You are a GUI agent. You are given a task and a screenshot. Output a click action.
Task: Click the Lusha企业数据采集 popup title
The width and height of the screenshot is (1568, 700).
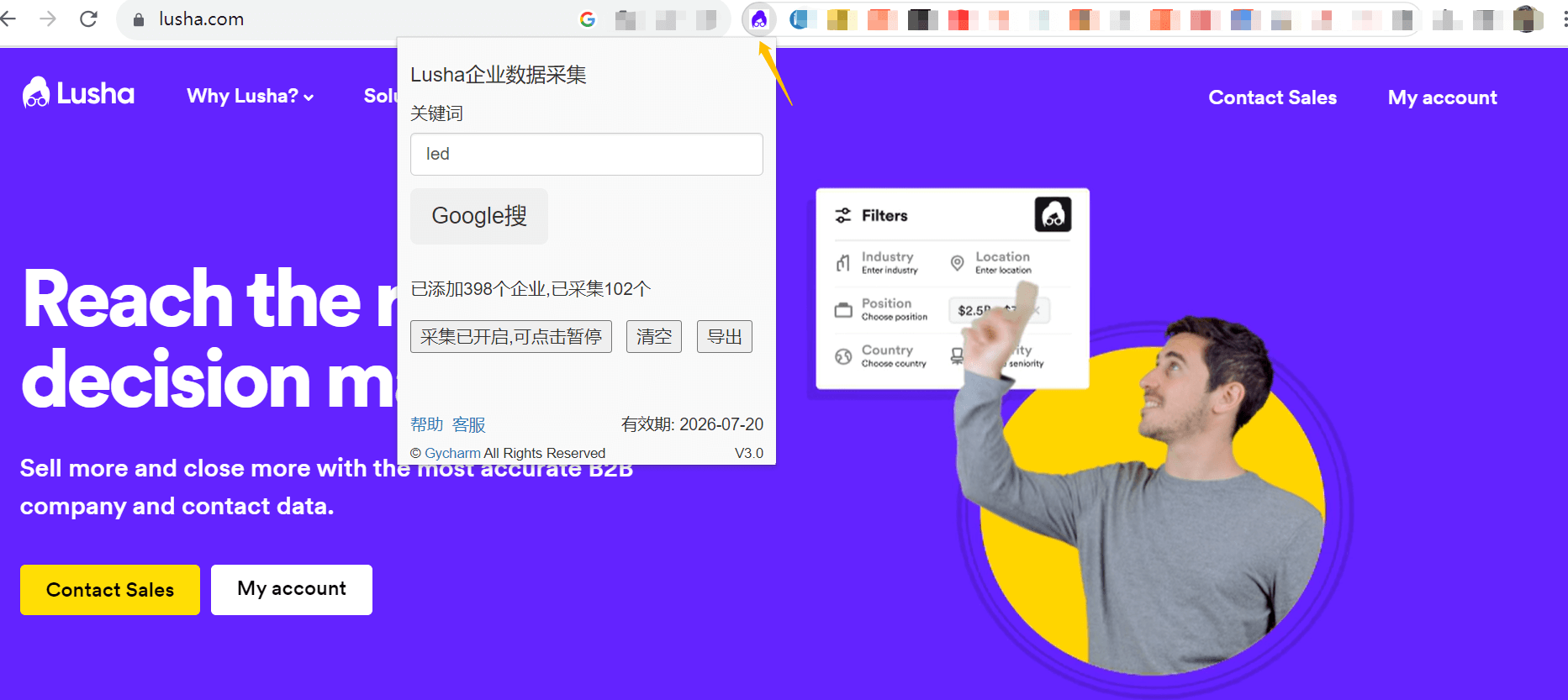coord(499,75)
